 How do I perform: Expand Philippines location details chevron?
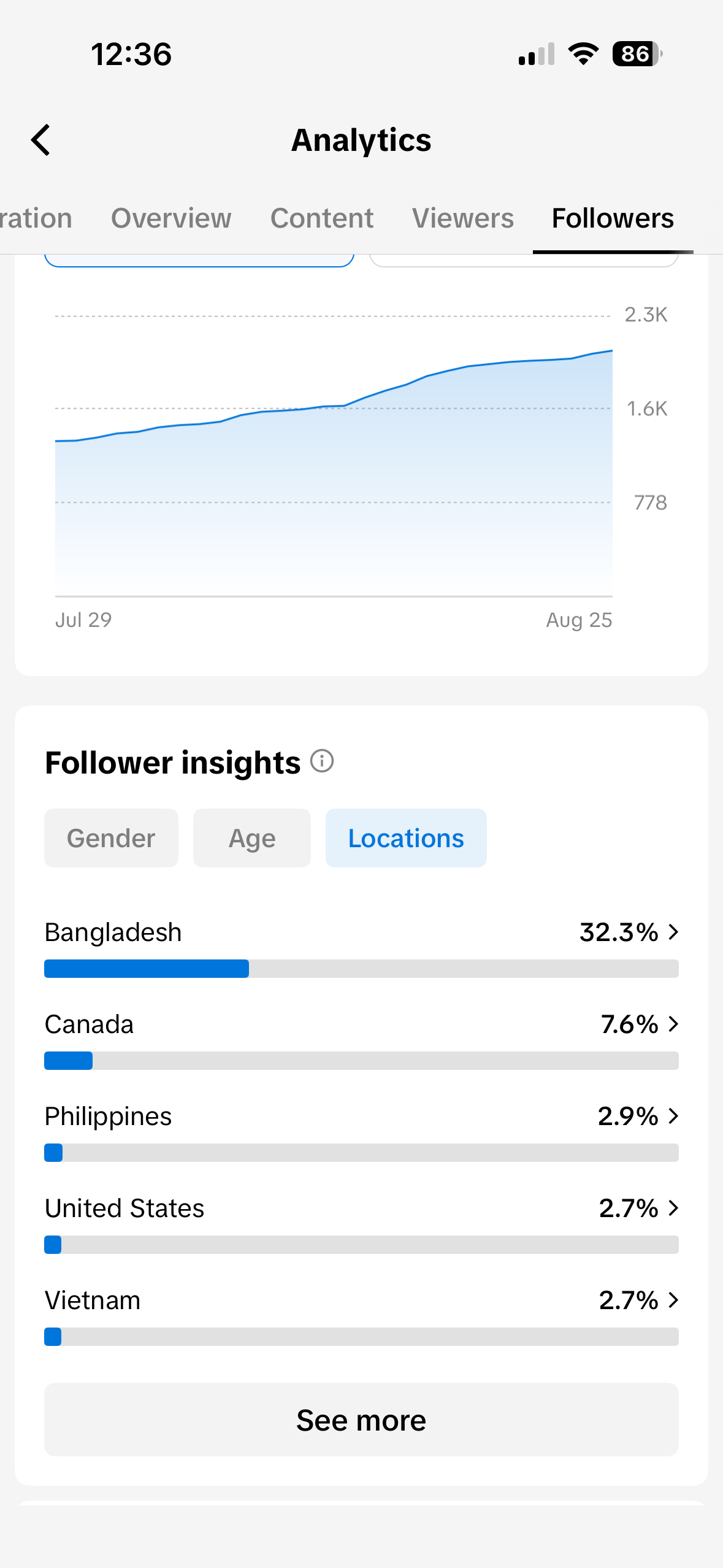674,1116
